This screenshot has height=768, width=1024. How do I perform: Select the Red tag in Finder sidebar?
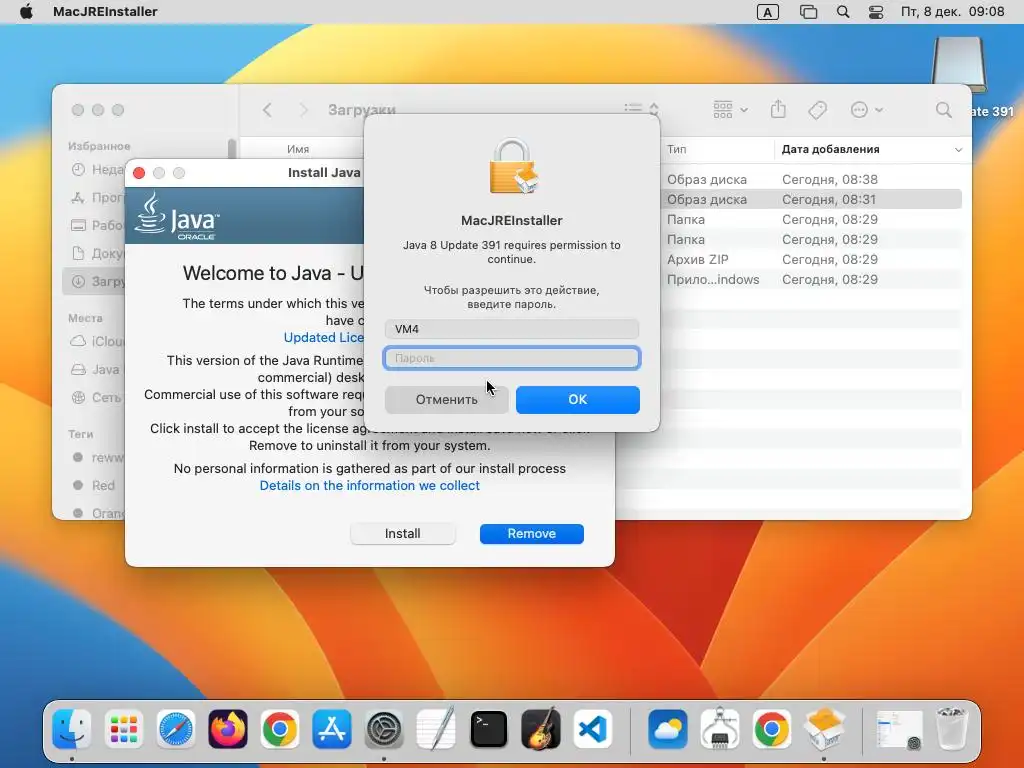(x=95, y=485)
